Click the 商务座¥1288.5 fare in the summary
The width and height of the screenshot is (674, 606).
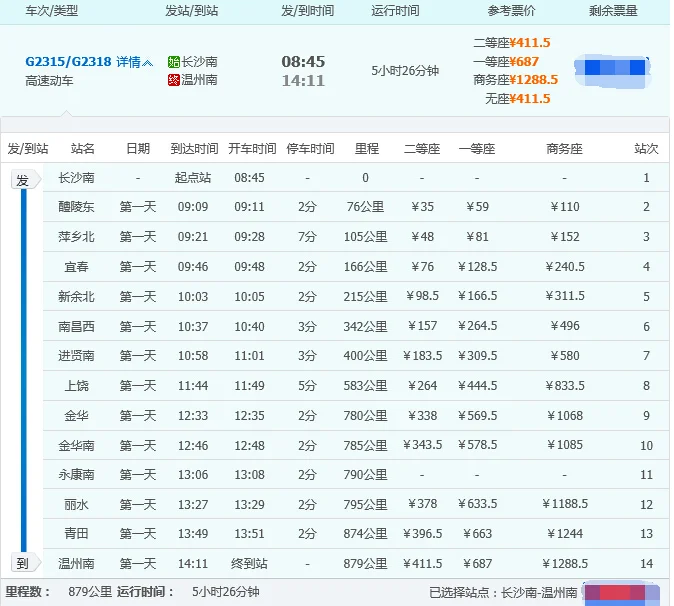click(515, 80)
